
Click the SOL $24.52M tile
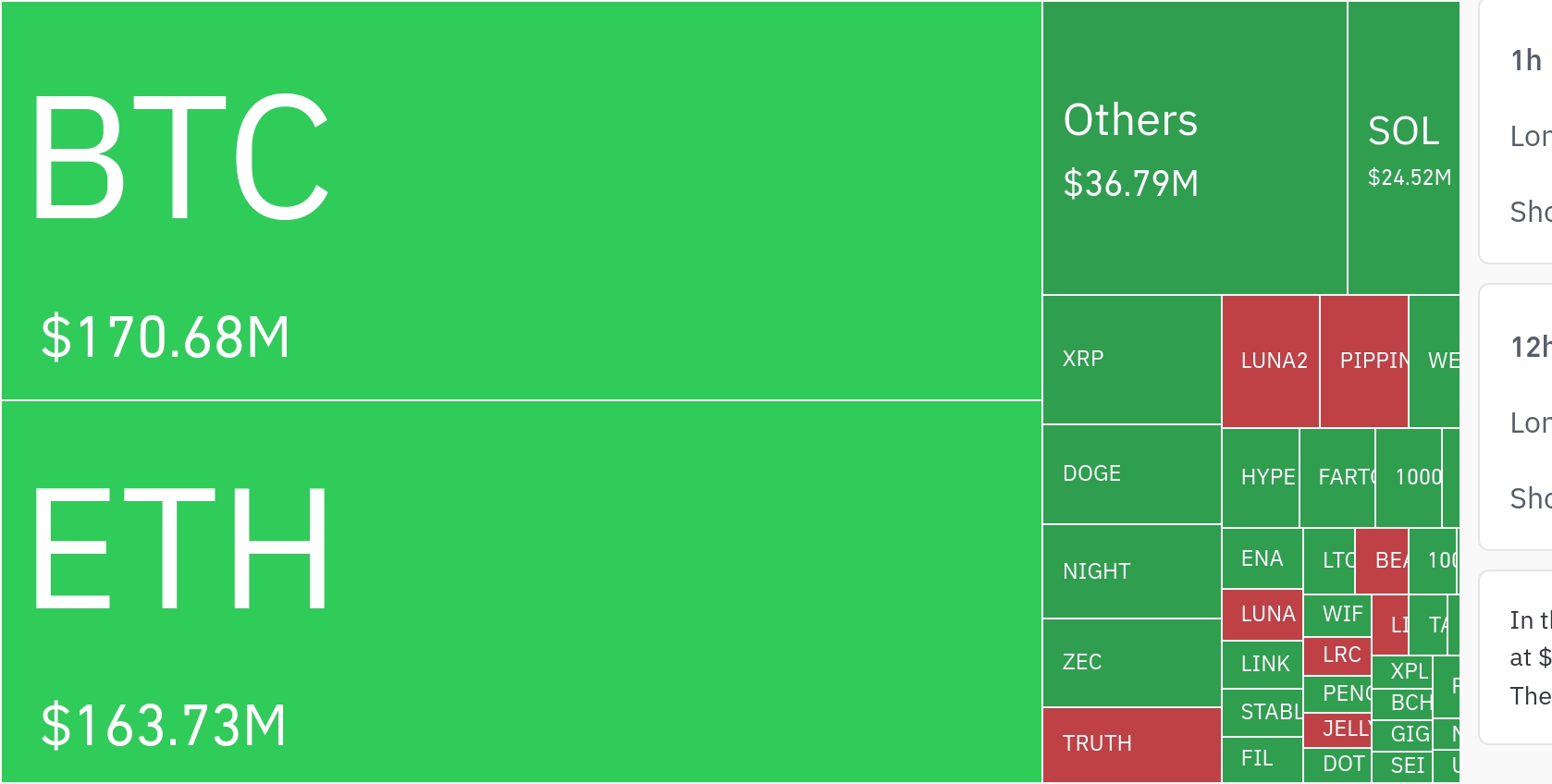1403,148
